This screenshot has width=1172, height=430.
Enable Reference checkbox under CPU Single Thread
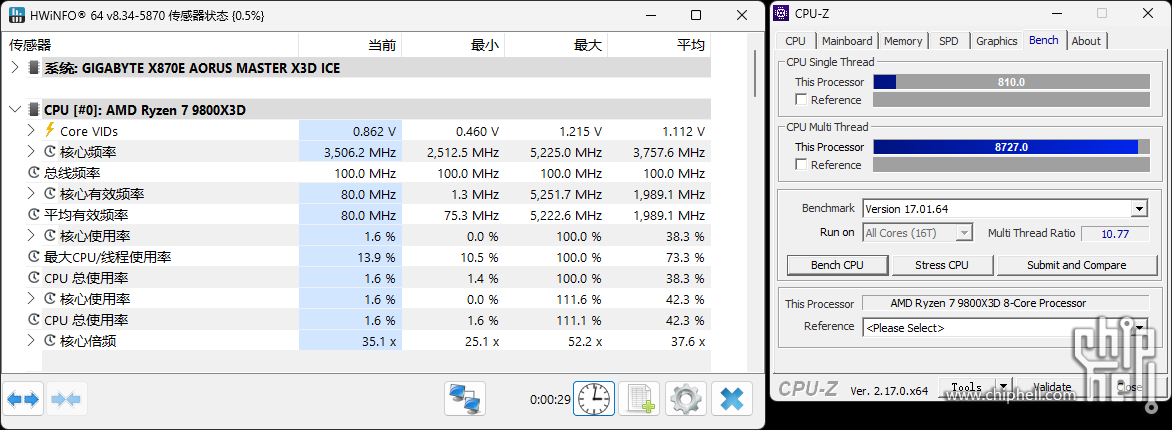point(801,100)
